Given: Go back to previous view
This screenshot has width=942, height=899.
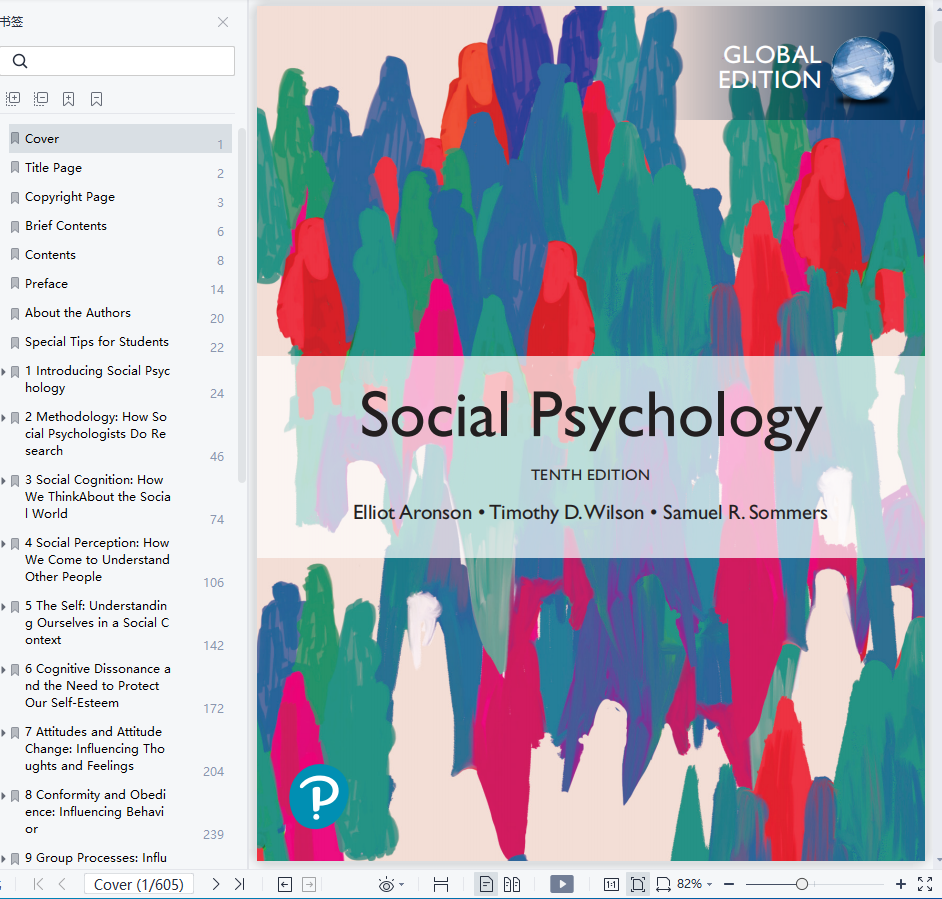Looking at the screenshot, I should (285, 884).
